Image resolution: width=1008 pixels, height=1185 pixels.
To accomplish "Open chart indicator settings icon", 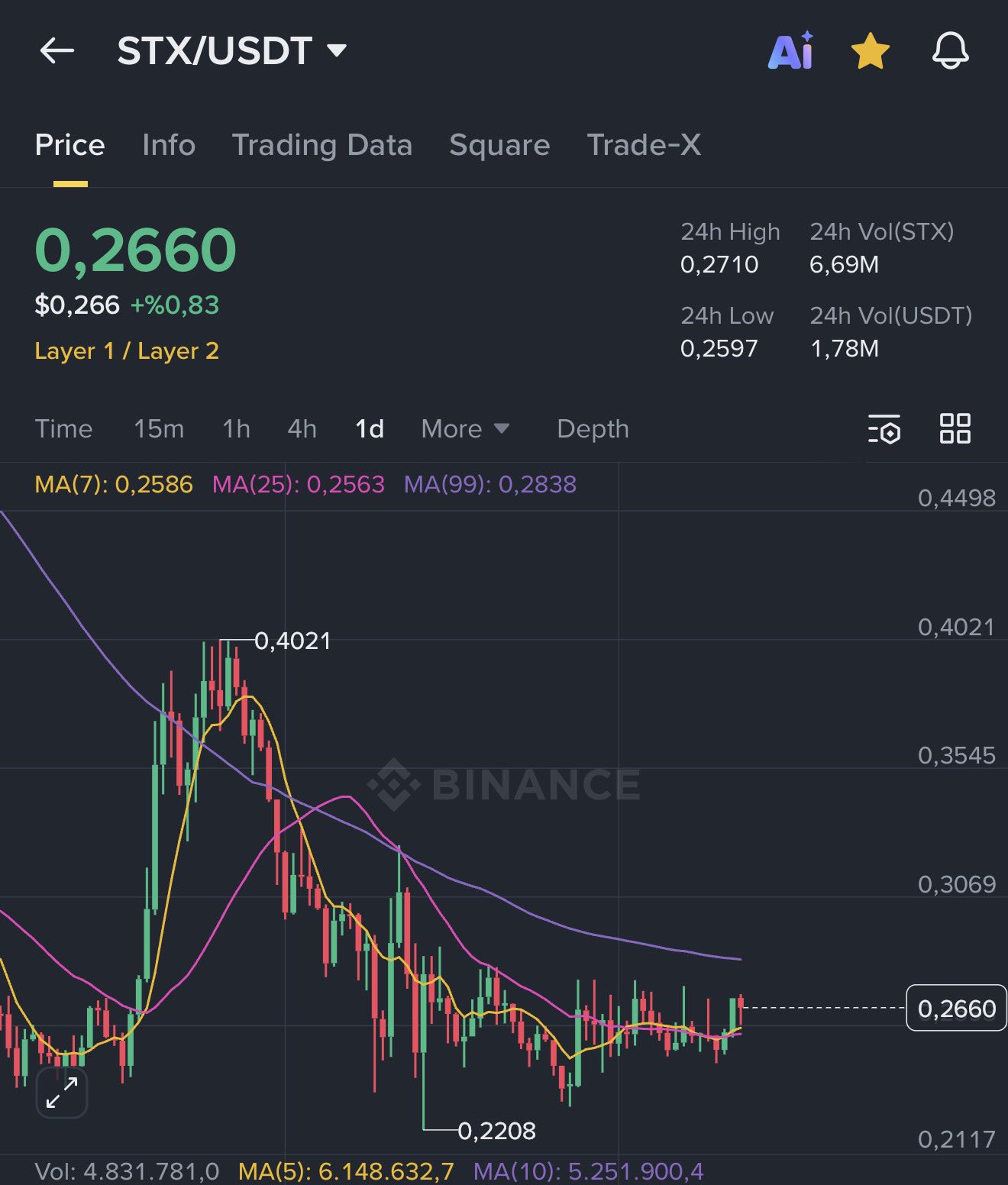I will click(x=884, y=429).
